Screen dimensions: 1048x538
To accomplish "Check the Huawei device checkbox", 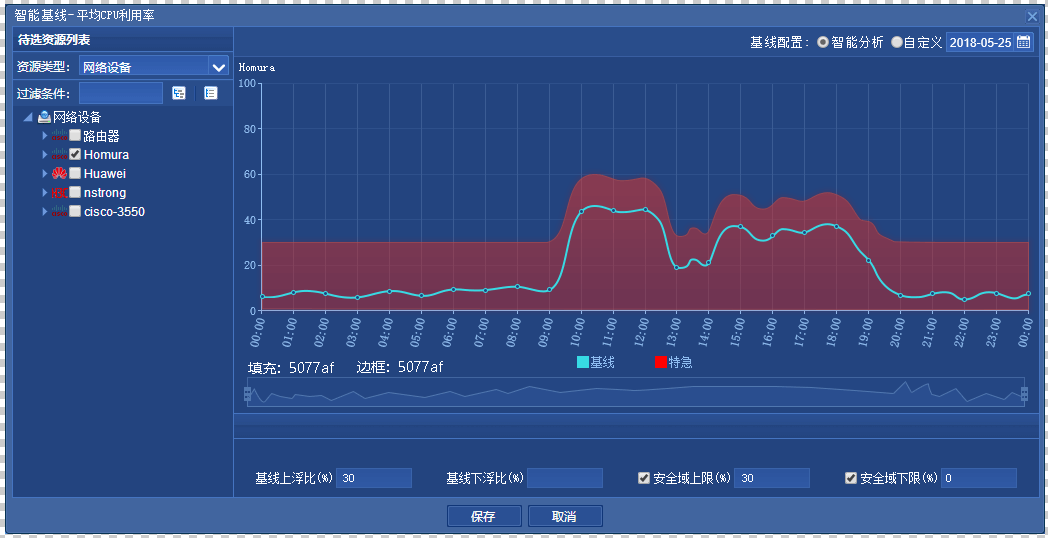I will pos(75,174).
